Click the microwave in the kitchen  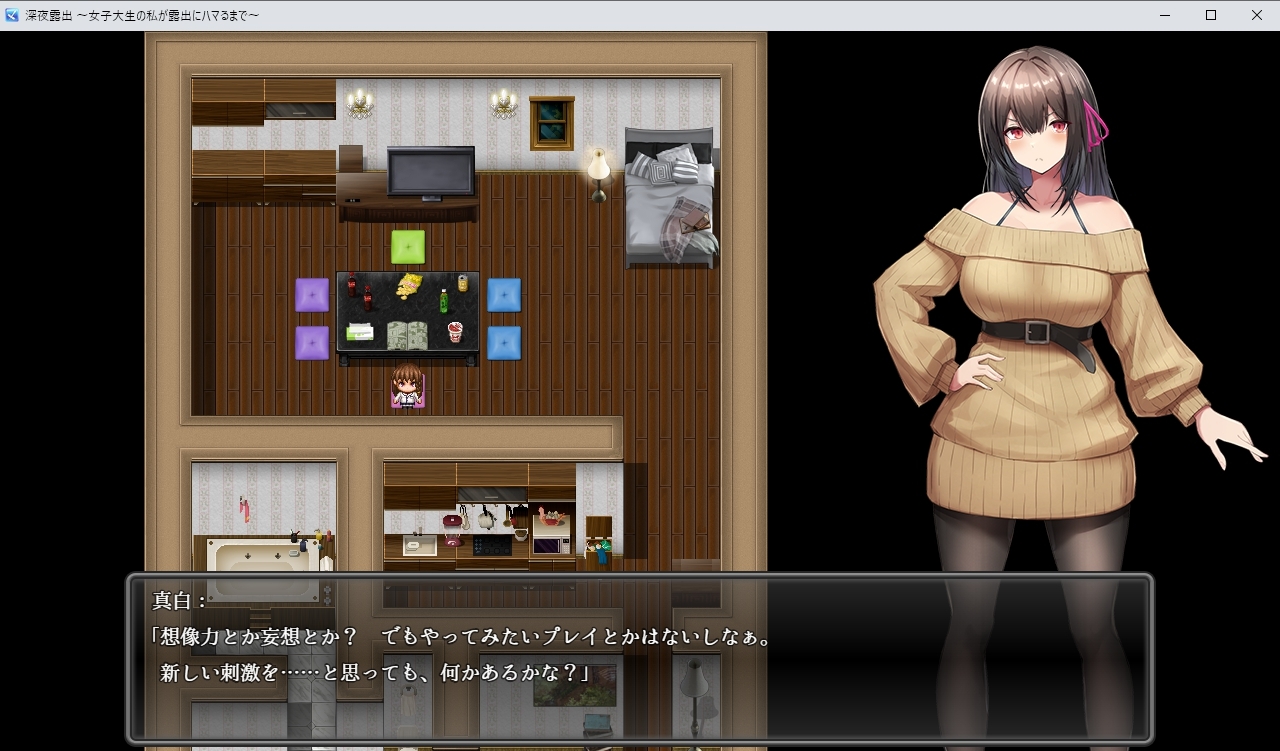point(551,545)
